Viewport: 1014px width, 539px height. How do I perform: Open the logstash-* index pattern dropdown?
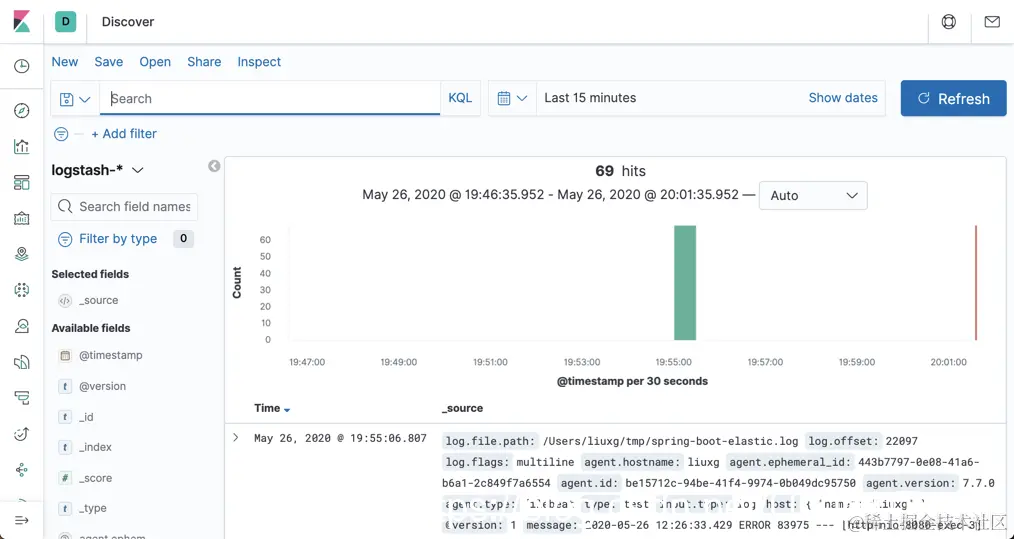(97, 170)
